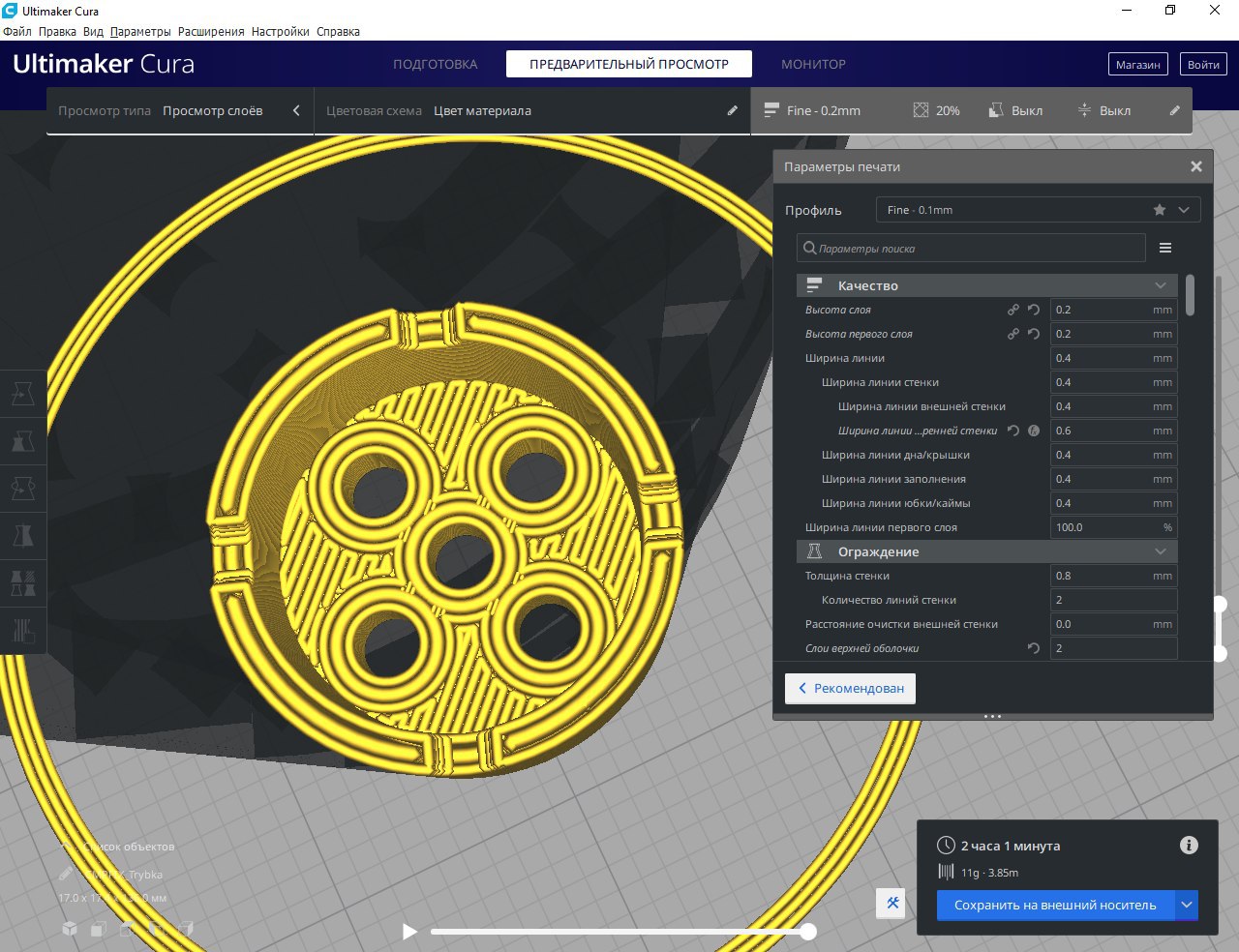The width and height of the screenshot is (1239, 952).
Task: Open the Расширения menu
Action: coord(211,31)
